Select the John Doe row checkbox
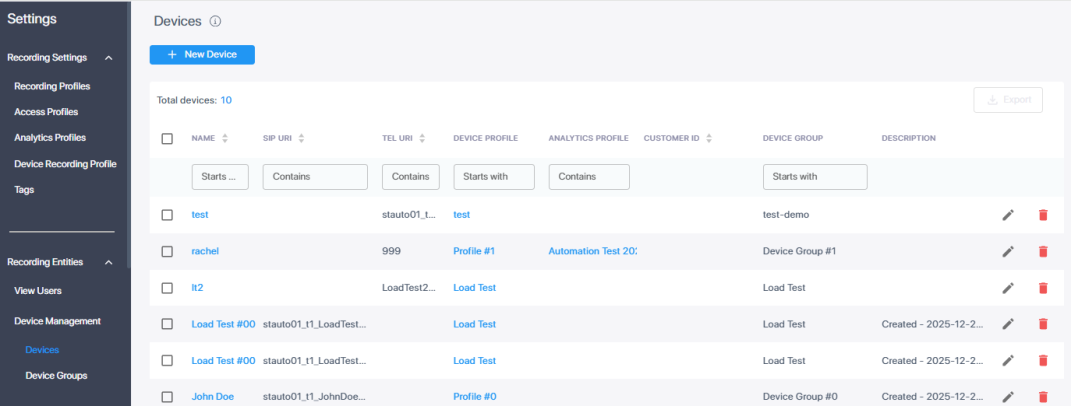The height and width of the screenshot is (406, 1071). click(167, 397)
